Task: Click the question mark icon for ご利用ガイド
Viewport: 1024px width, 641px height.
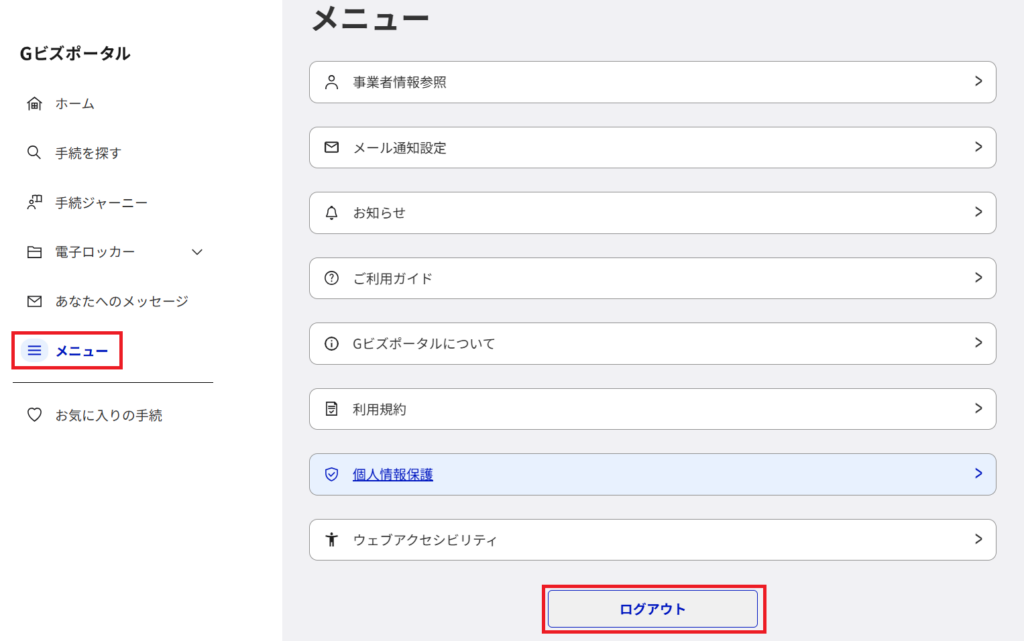Action: 332,278
